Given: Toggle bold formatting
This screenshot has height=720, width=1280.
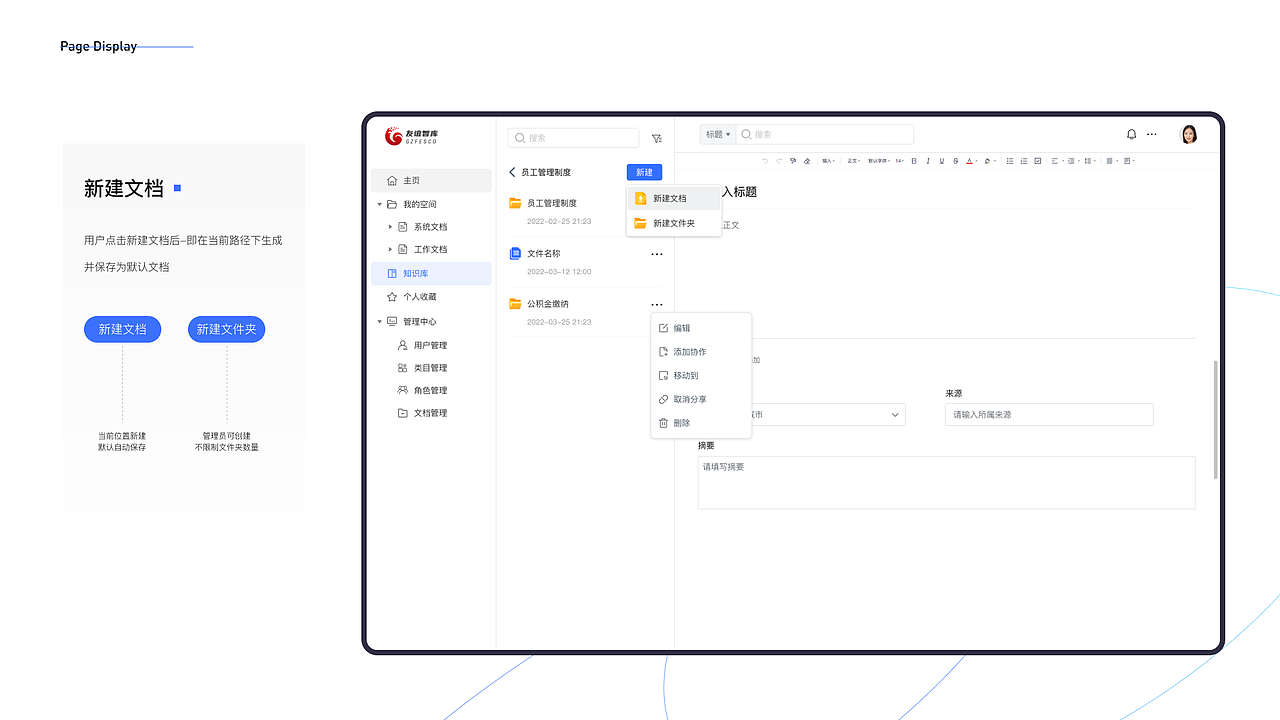Looking at the screenshot, I should pyautogui.click(x=914, y=161).
